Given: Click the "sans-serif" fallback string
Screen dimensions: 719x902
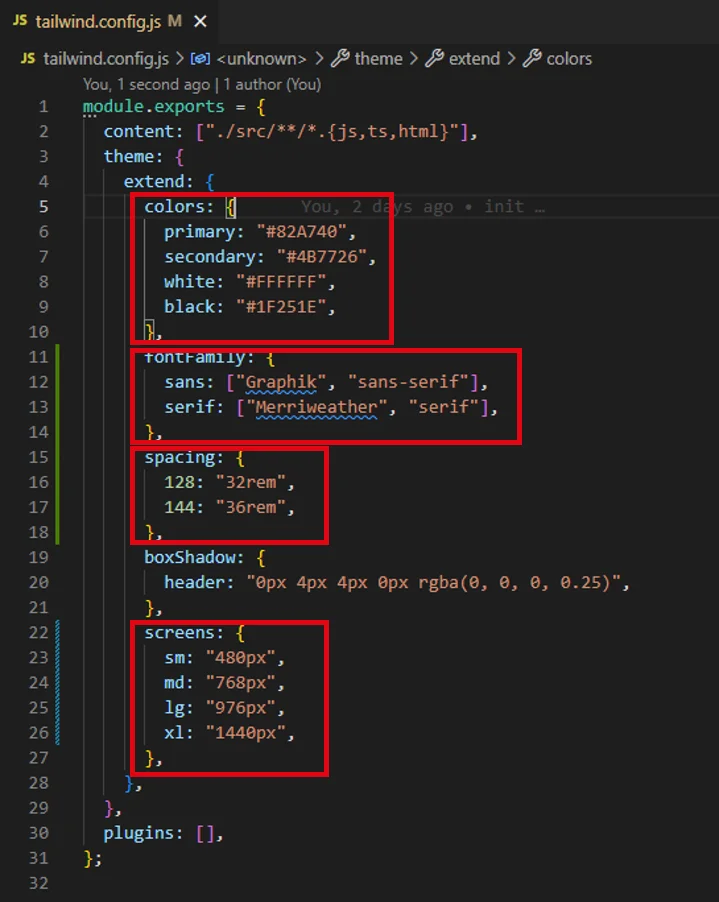Looking at the screenshot, I should coord(408,382).
